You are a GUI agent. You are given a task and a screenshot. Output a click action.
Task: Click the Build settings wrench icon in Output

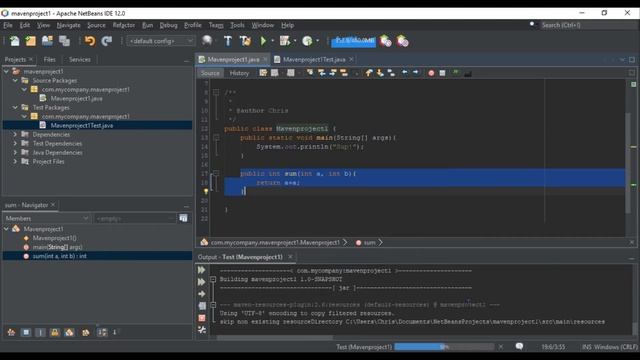click(202, 329)
